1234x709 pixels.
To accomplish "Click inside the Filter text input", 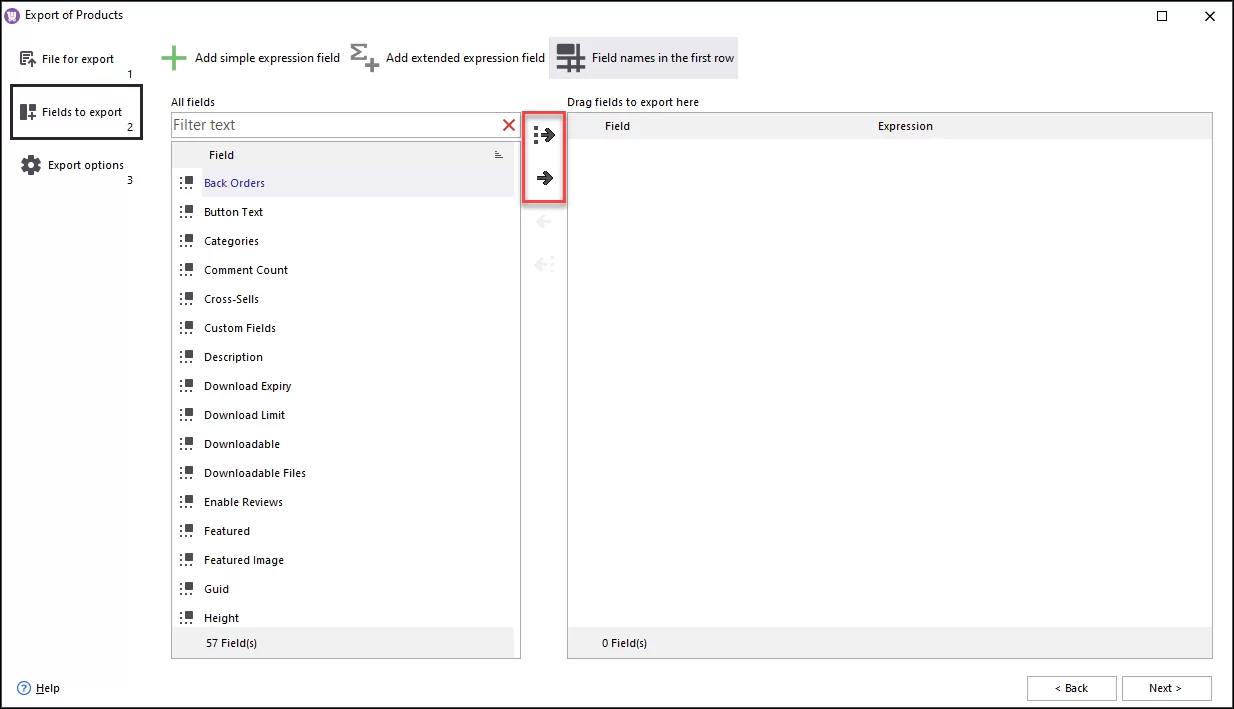I will 330,124.
